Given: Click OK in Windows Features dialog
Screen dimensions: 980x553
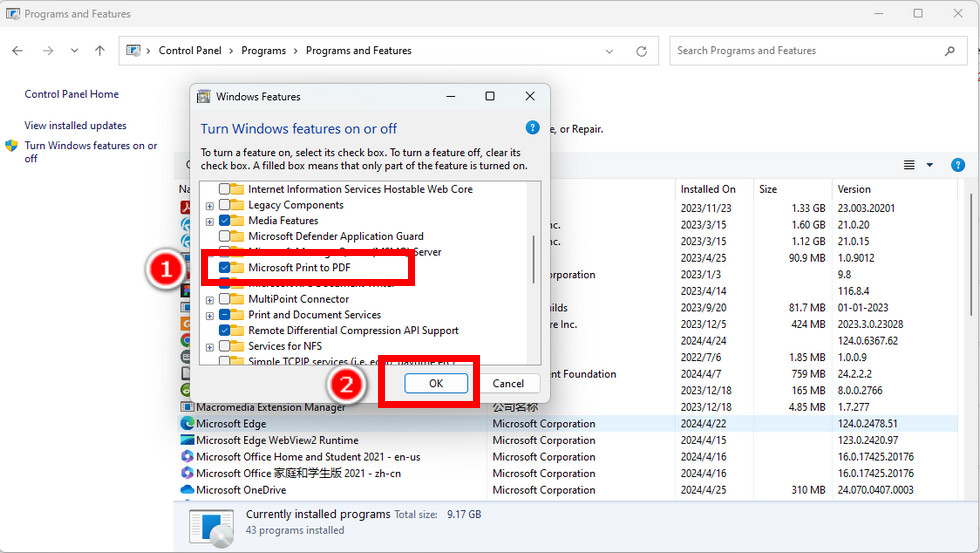Looking at the screenshot, I should click(436, 383).
